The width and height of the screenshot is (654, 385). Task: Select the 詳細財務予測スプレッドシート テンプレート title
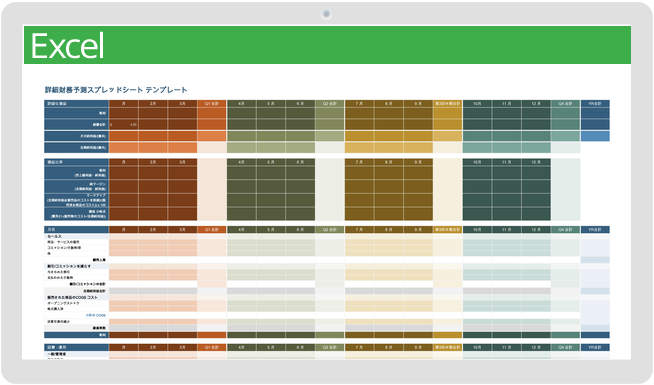click(116, 90)
